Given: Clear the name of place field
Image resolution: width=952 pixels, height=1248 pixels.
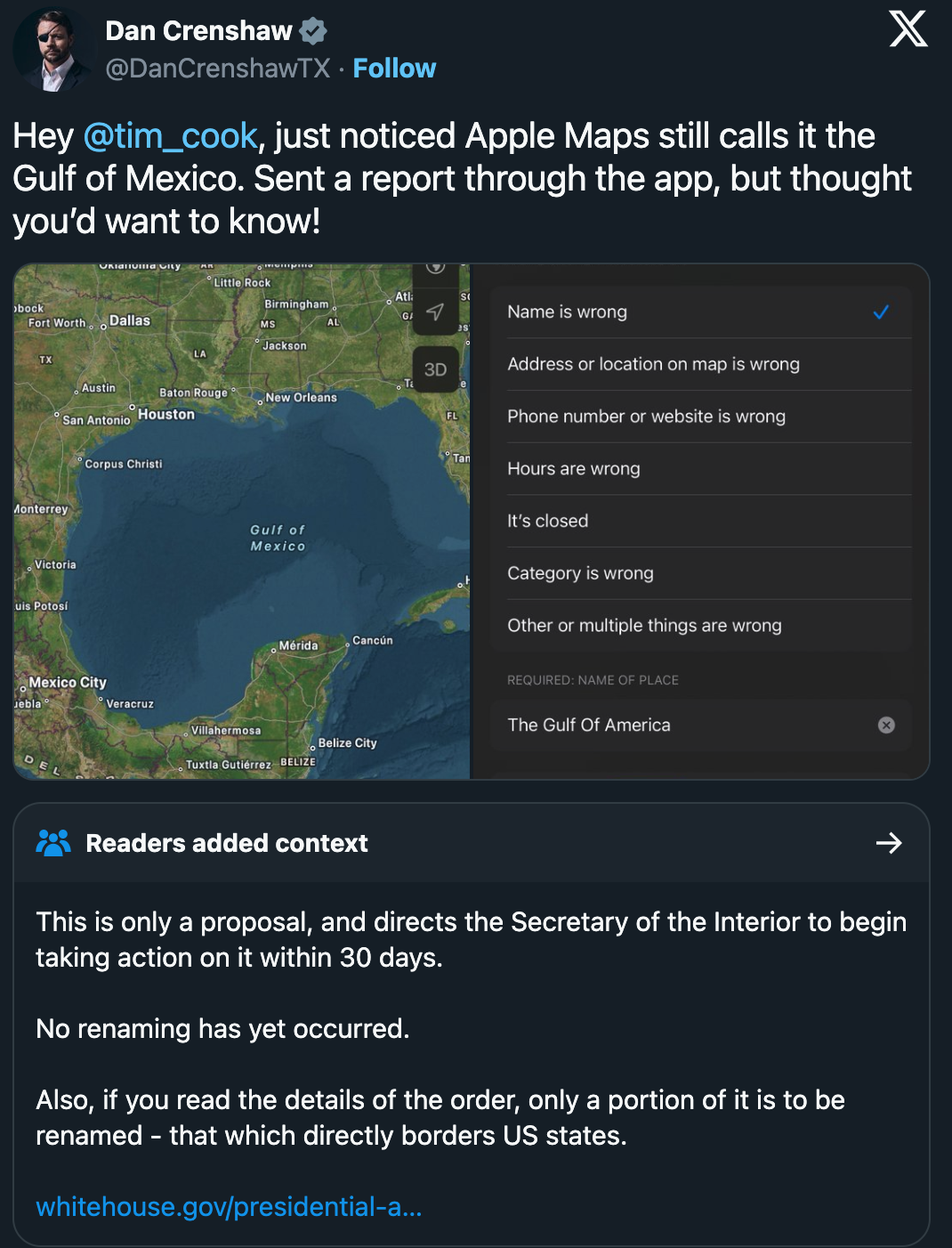Looking at the screenshot, I should point(886,725).
